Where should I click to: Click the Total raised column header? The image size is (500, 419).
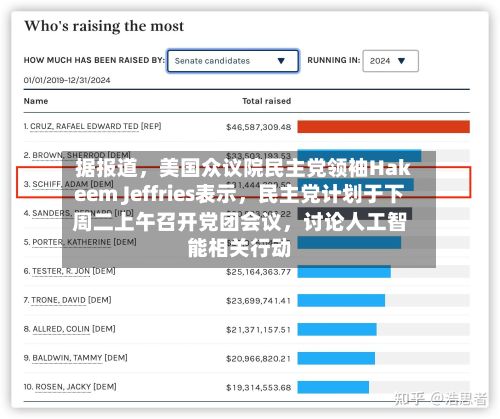(267, 101)
